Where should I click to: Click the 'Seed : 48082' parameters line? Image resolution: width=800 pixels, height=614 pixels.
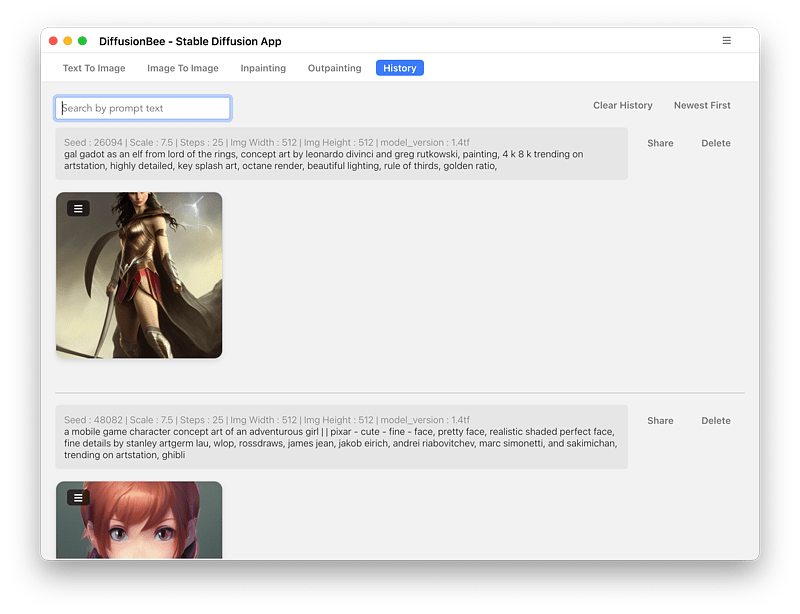(266, 420)
